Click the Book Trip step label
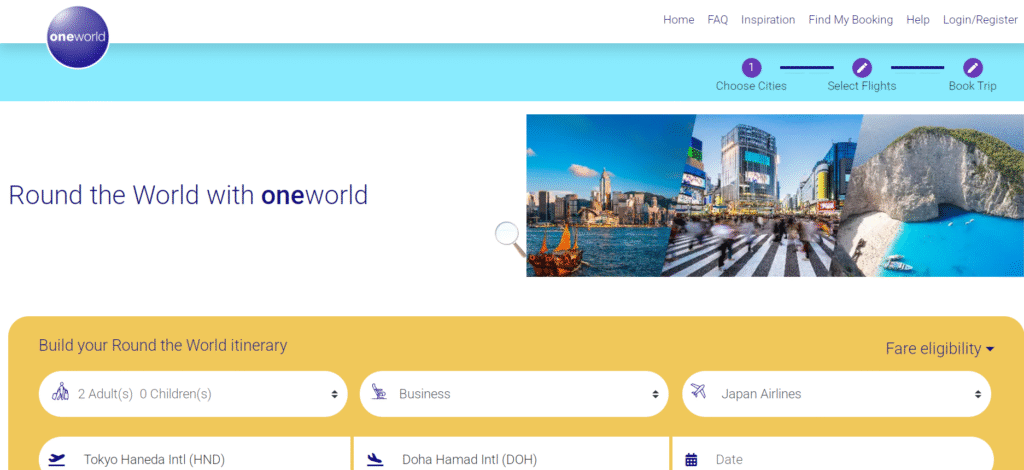The width and height of the screenshot is (1024, 470). pyautogui.click(x=973, y=86)
